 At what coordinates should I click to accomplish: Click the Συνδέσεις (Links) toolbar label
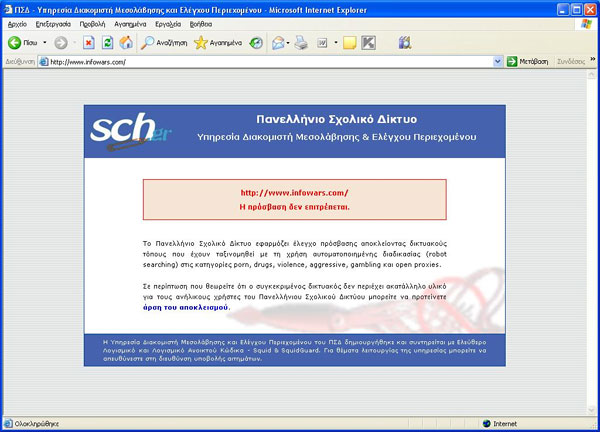click(x=571, y=62)
